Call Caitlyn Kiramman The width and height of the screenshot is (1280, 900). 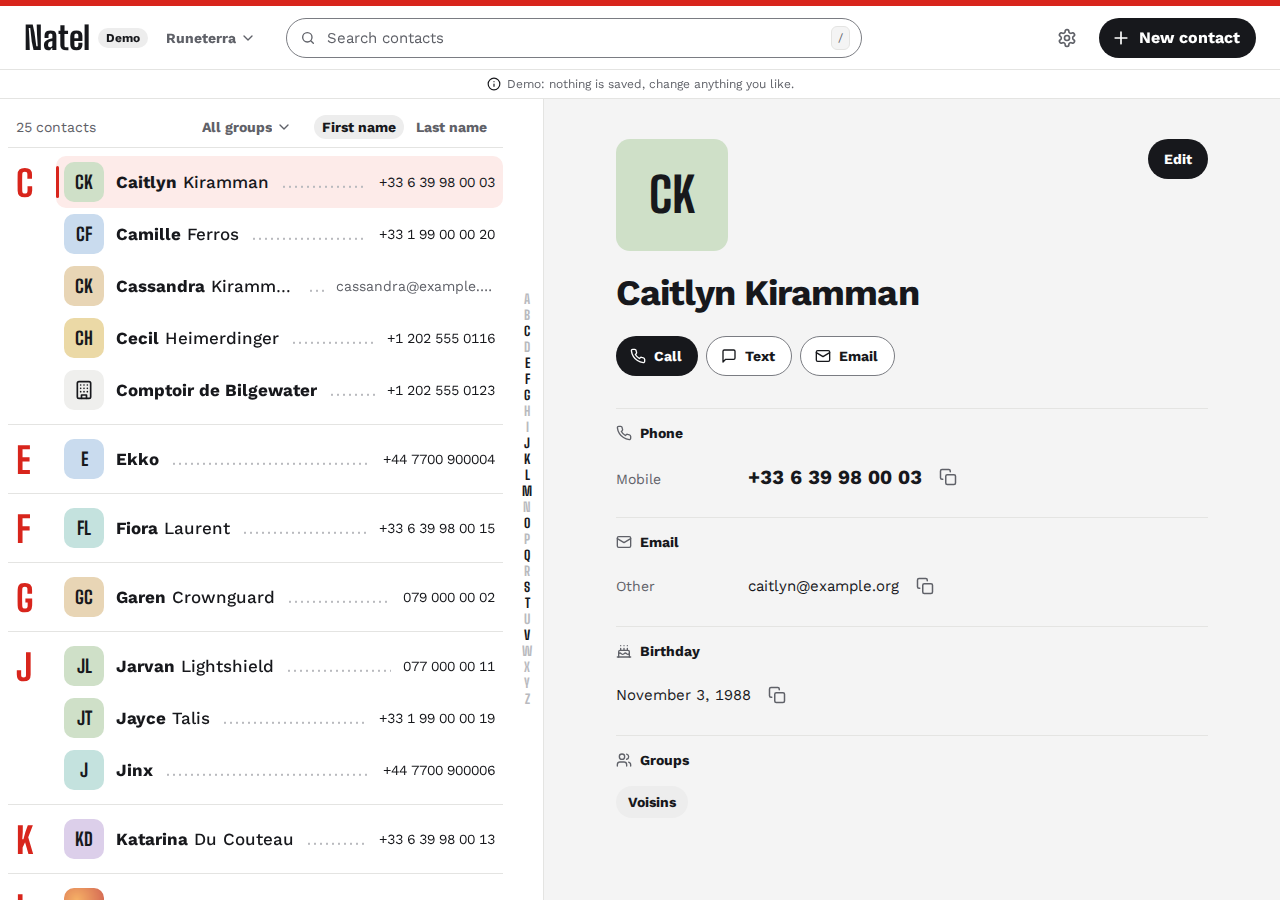pyautogui.click(x=657, y=356)
